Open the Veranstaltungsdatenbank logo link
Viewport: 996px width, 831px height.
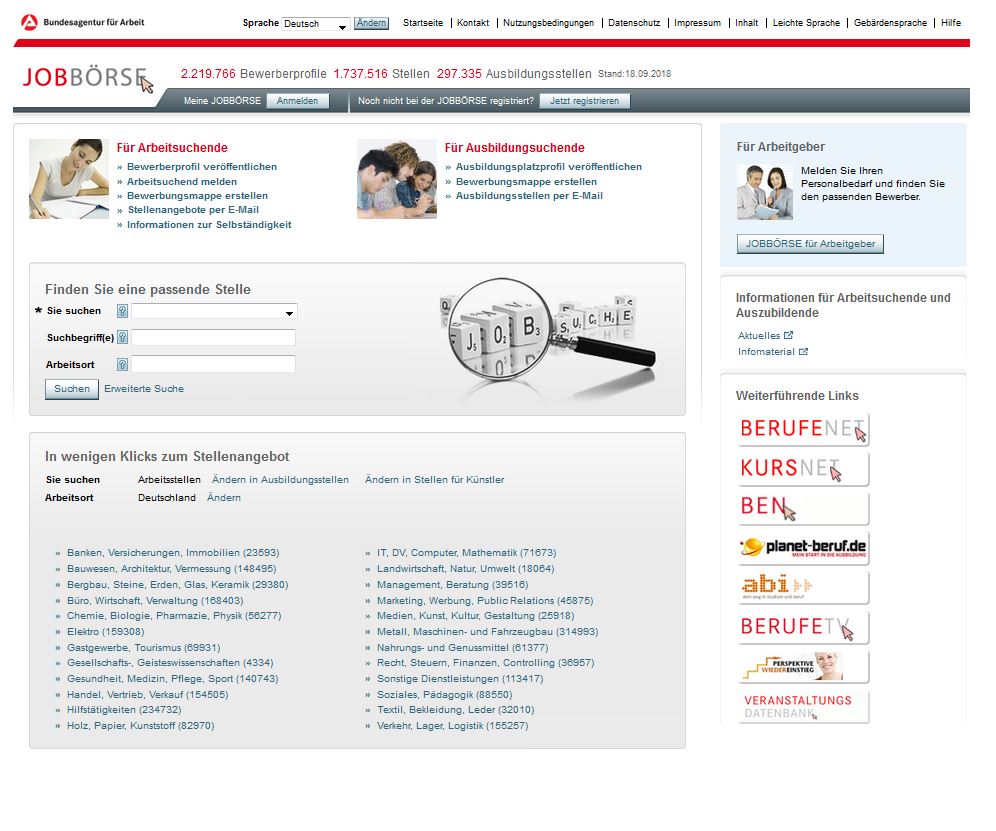point(804,706)
